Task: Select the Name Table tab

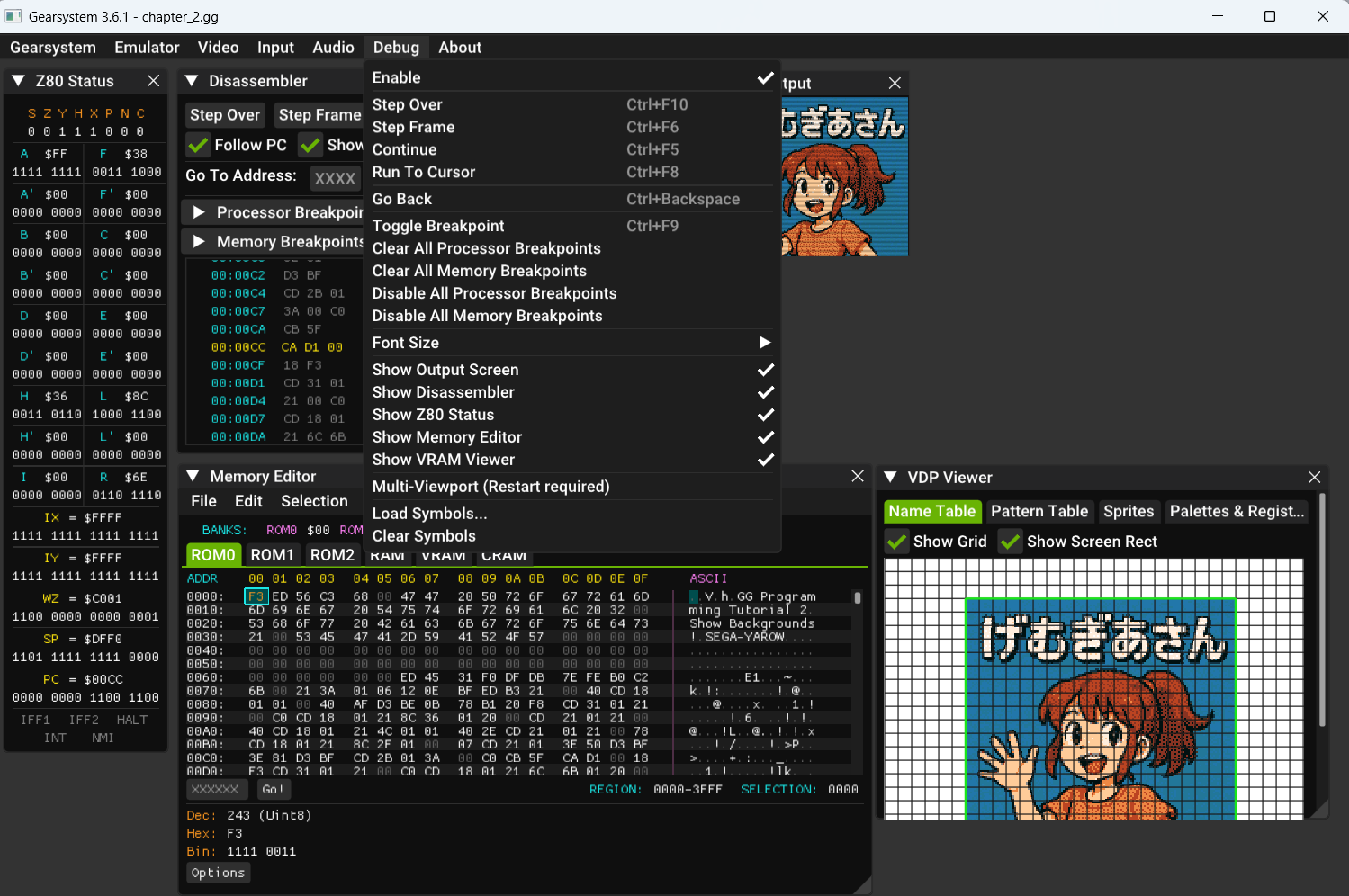Action: [932, 511]
